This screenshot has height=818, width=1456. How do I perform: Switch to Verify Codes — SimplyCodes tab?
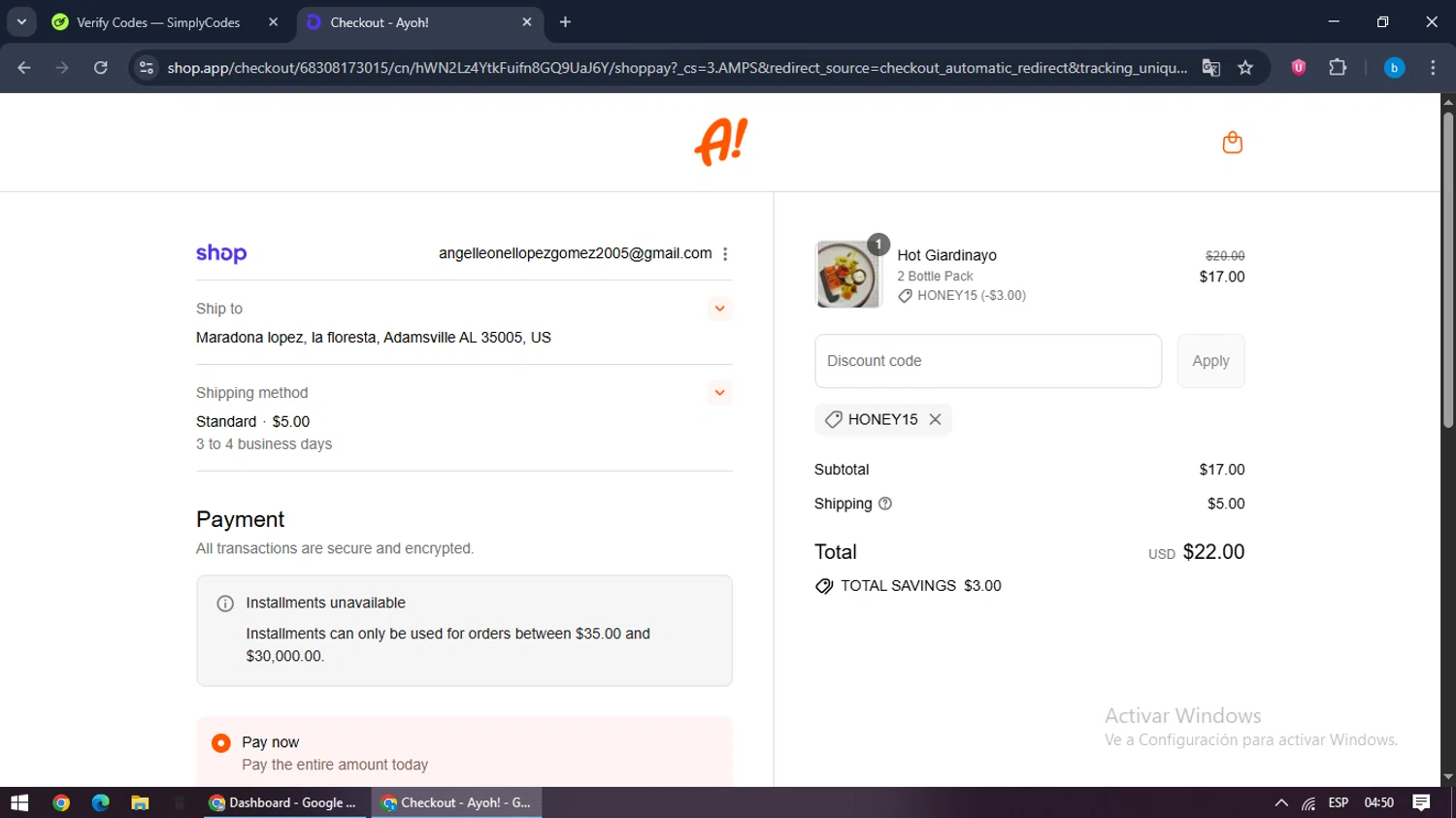158,22
